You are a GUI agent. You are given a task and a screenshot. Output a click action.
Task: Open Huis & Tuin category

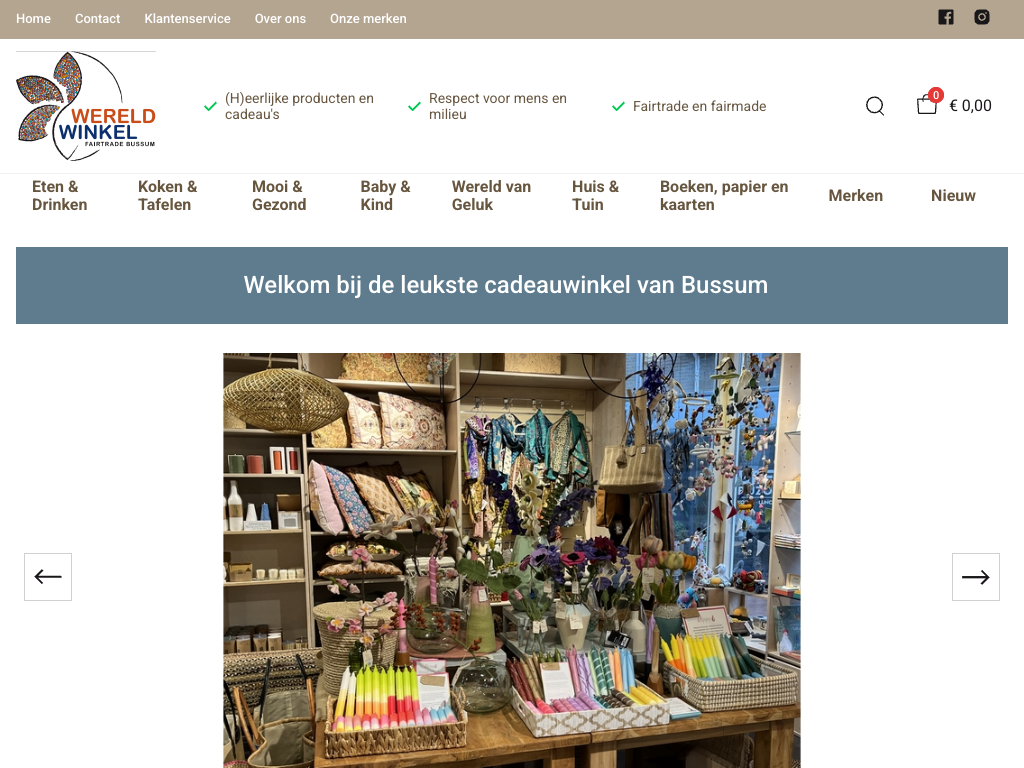tap(595, 195)
